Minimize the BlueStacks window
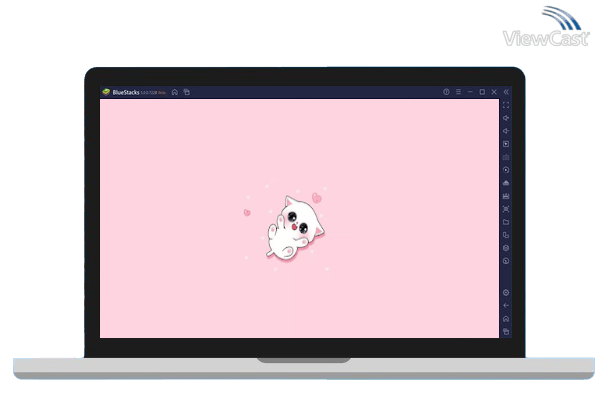The width and height of the screenshot is (602, 414). coord(470,92)
